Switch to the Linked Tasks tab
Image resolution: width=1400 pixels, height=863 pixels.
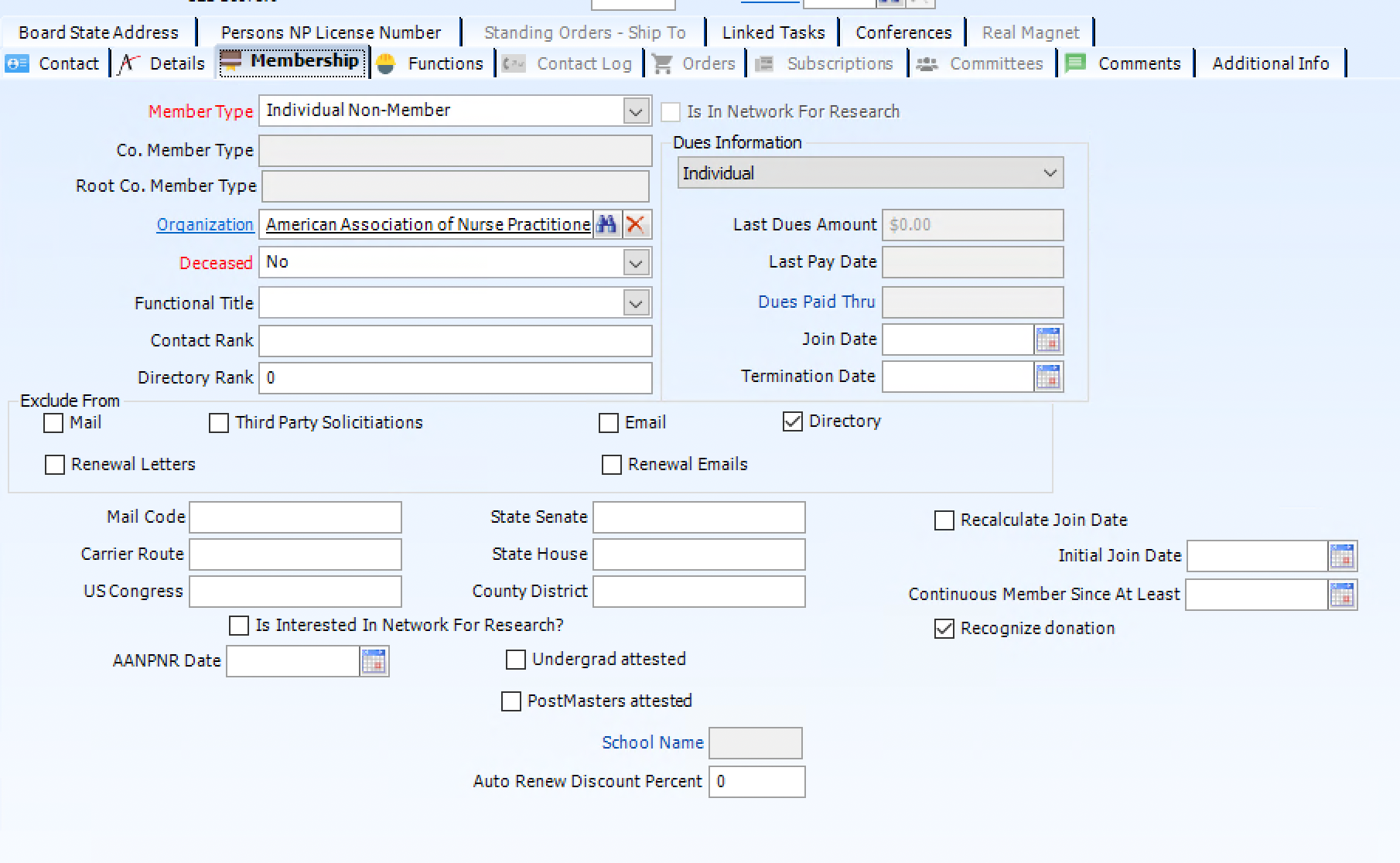(x=773, y=32)
